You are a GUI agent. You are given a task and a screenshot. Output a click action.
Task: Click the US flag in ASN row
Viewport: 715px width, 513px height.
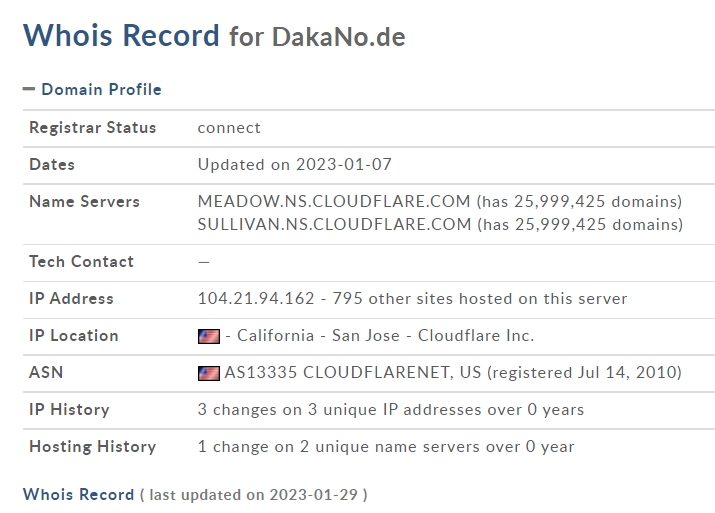[x=209, y=373]
